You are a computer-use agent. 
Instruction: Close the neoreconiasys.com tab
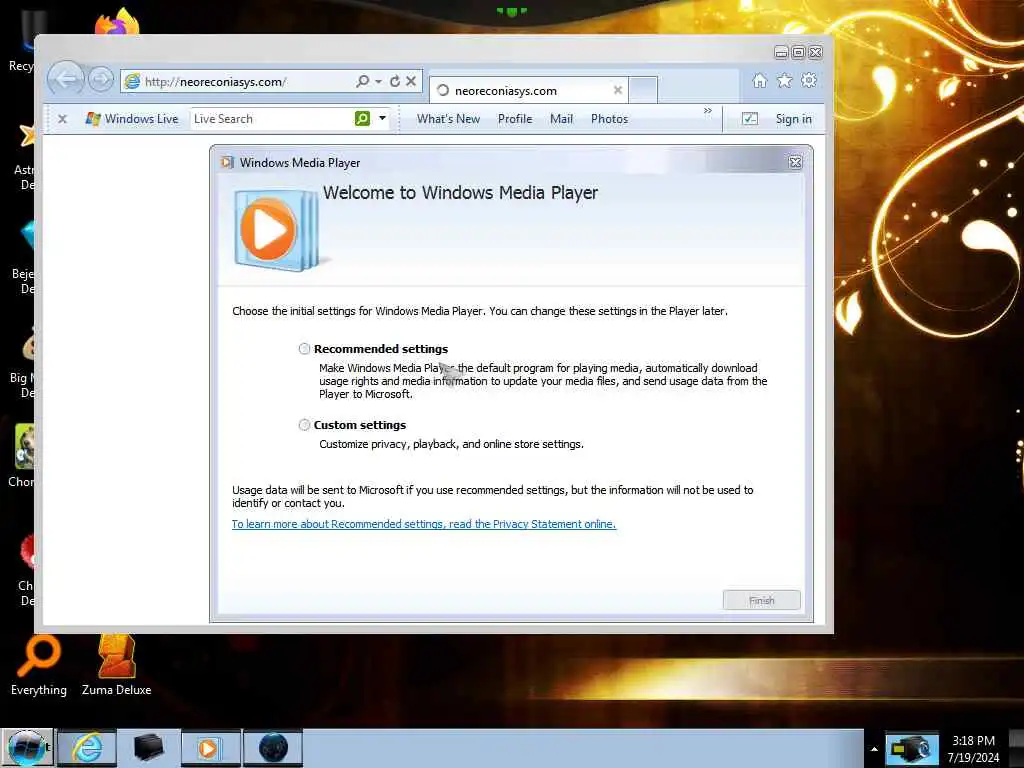pos(617,90)
